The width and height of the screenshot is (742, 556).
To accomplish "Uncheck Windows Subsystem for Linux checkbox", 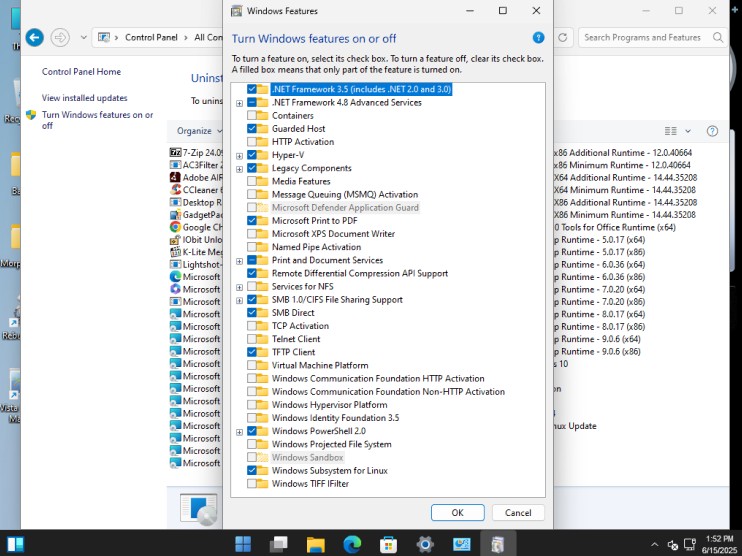I will pos(252,470).
